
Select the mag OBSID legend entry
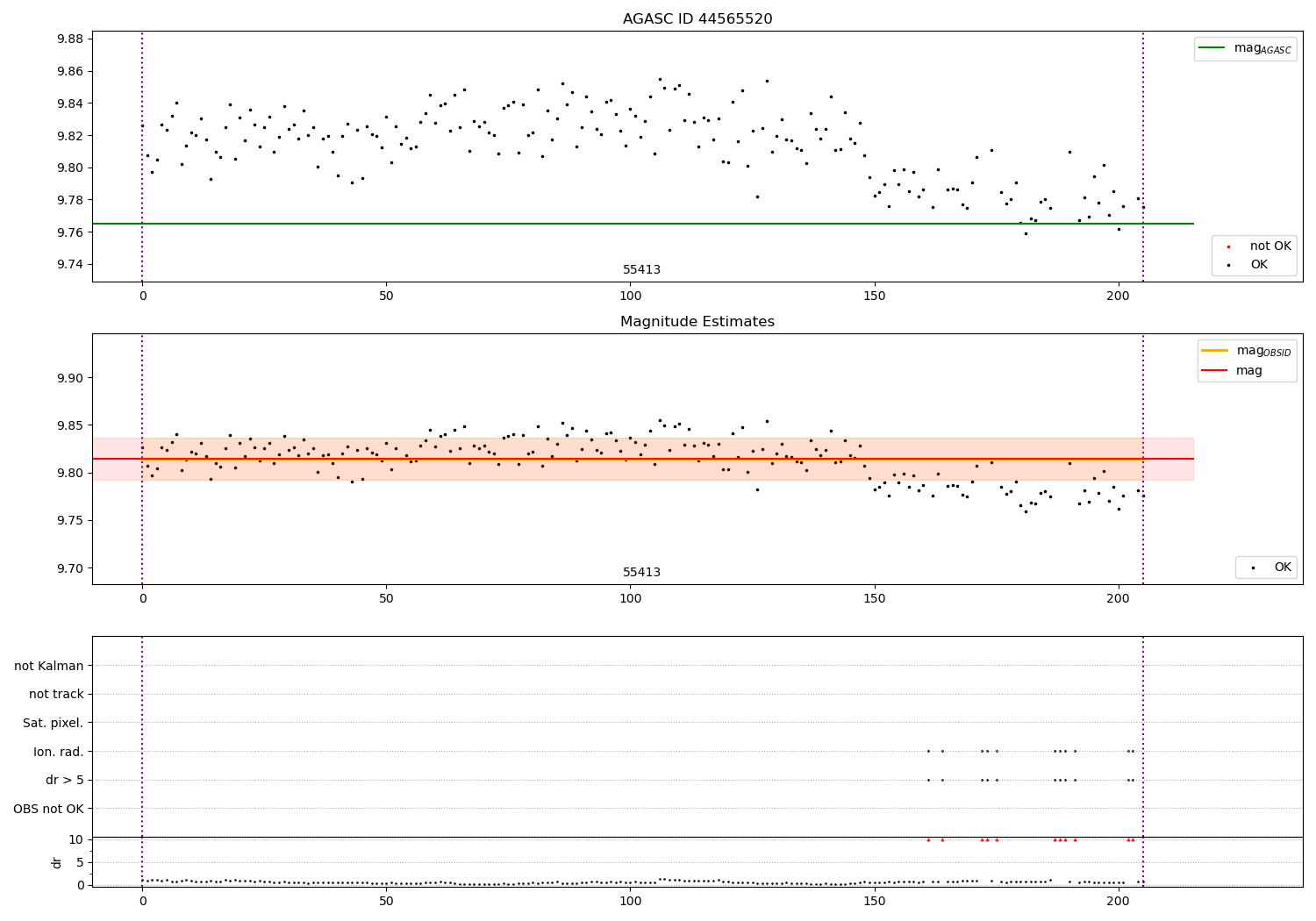click(x=1247, y=351)
